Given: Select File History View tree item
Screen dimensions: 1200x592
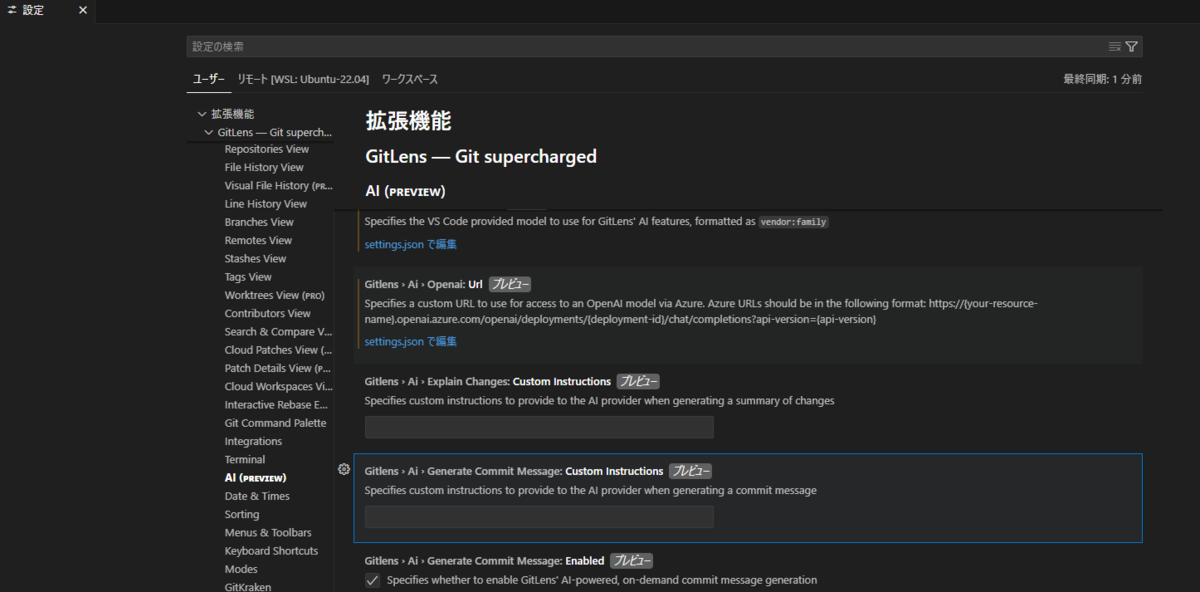Looking at the screenshot, I should pos(264,167).
